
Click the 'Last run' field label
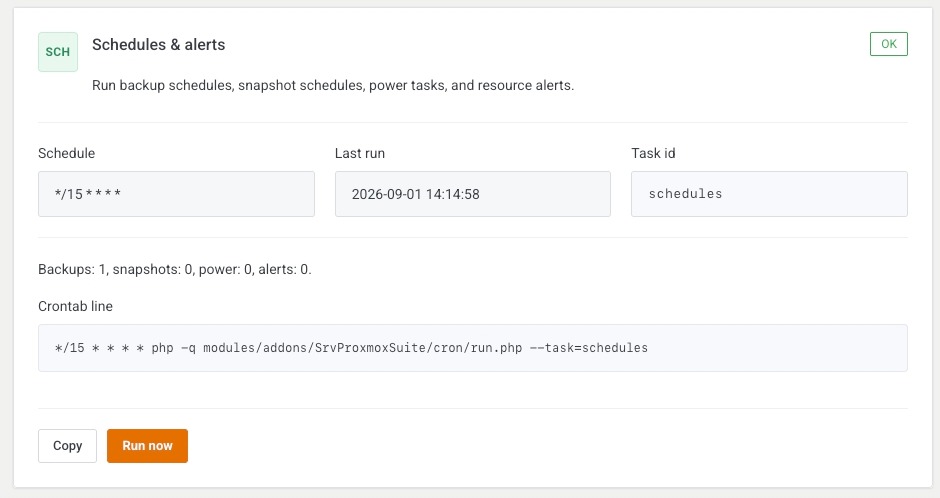coord(360,153)
